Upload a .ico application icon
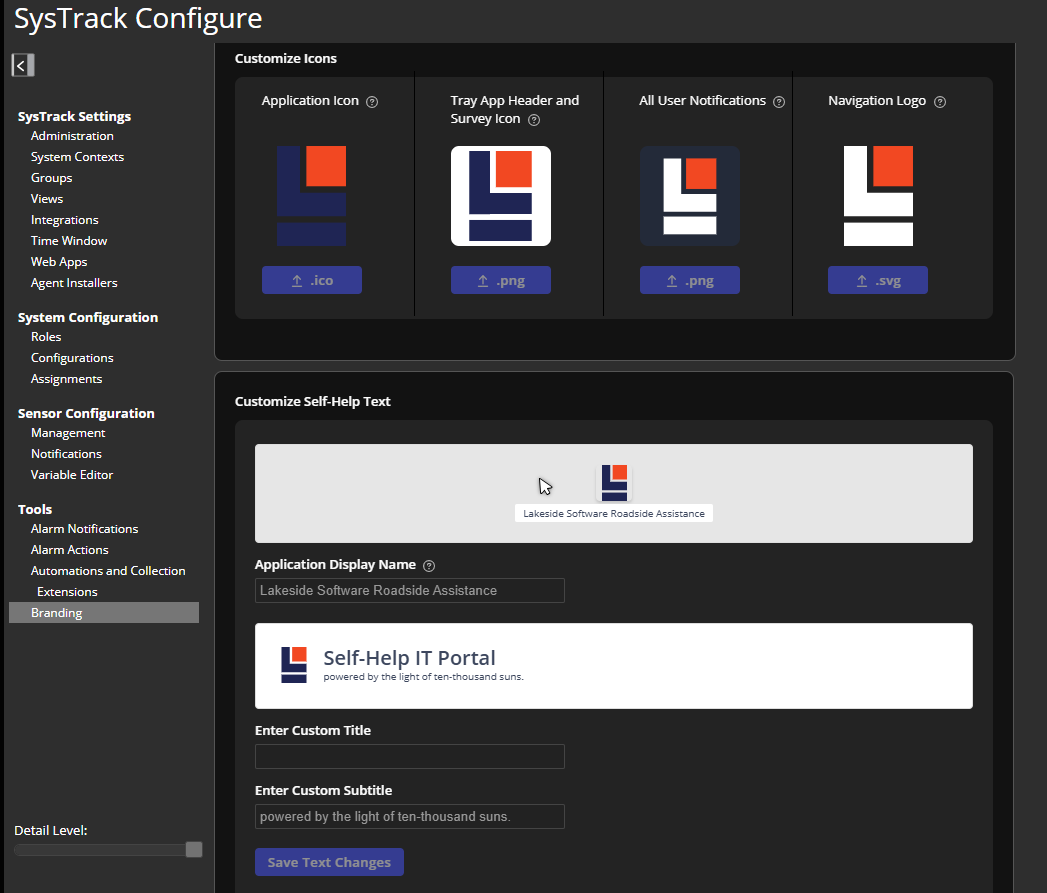1047x893 pixels. click(312, 281)
